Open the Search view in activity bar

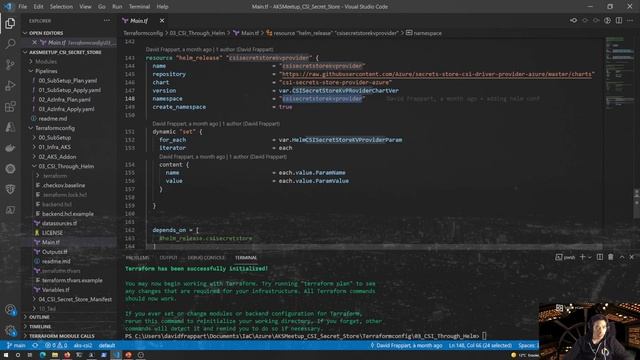10,44
